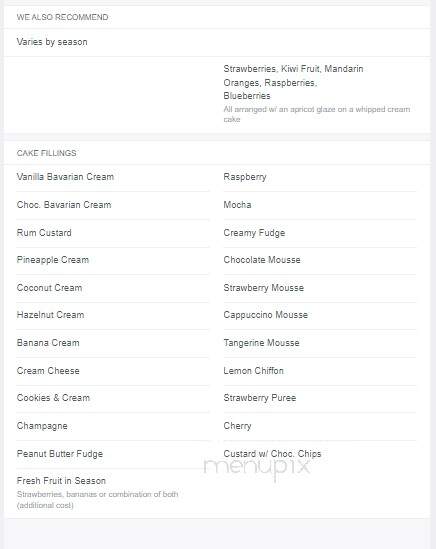
Task: Choose Banana Cream in the list
Action: pos(48,343)
